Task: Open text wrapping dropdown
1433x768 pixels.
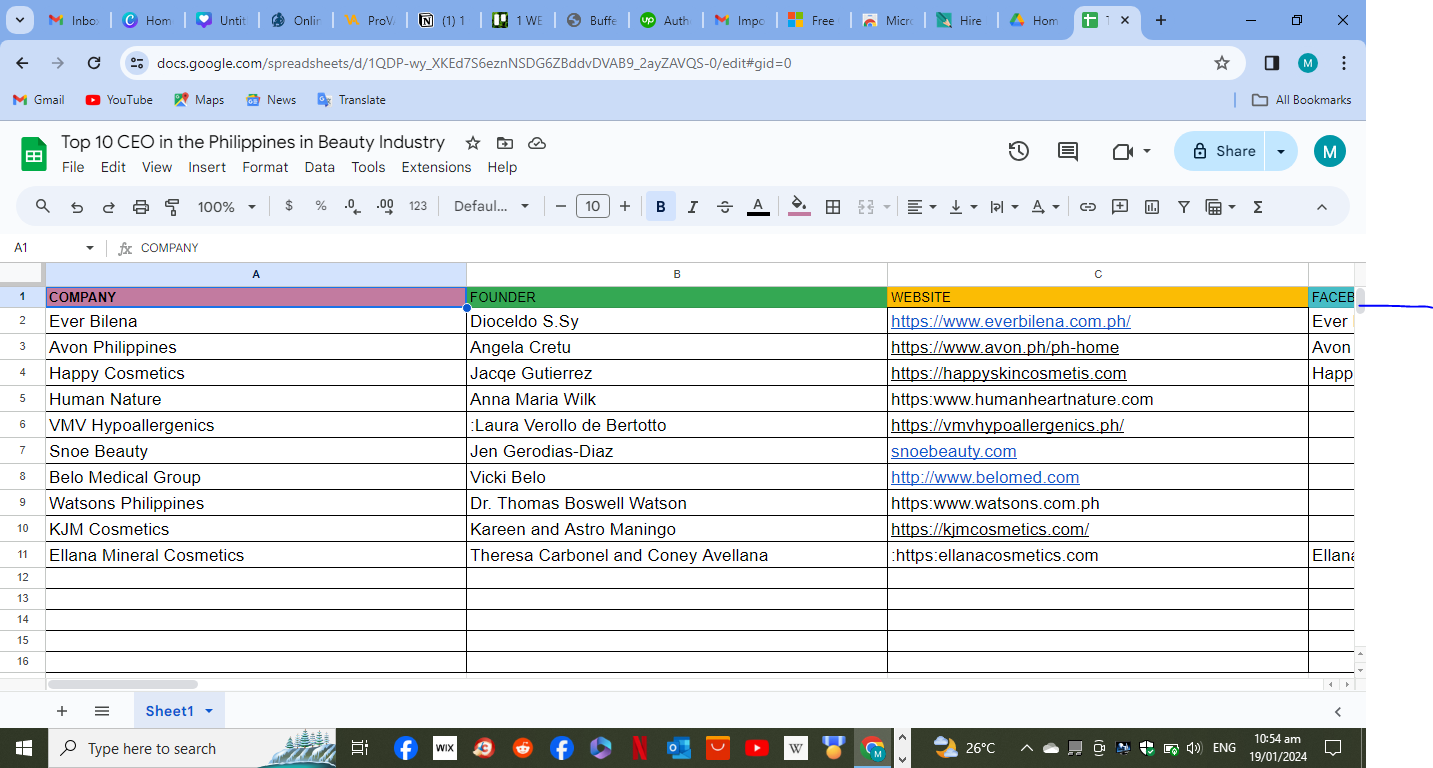Action: pyautogui.click(x=1004, y=207)
